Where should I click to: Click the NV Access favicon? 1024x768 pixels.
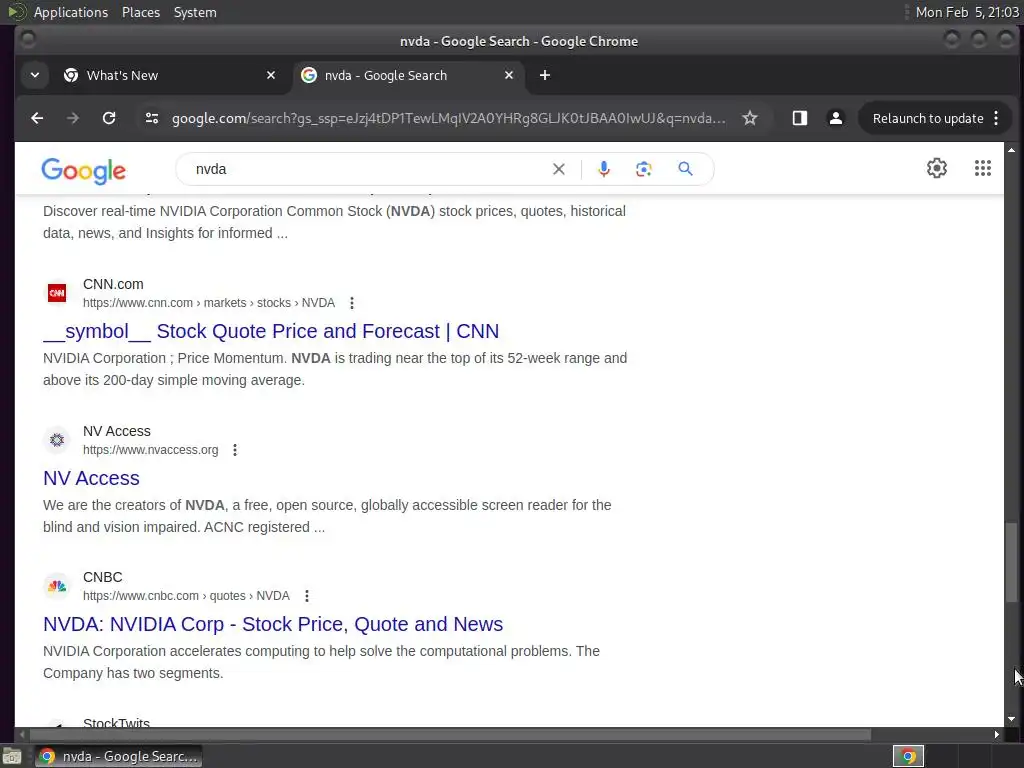[x=57, y=440]
